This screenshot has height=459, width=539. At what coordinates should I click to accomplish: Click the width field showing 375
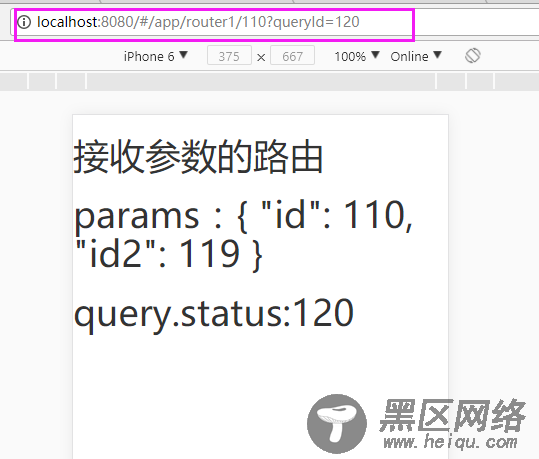click(x=229, y=56)
